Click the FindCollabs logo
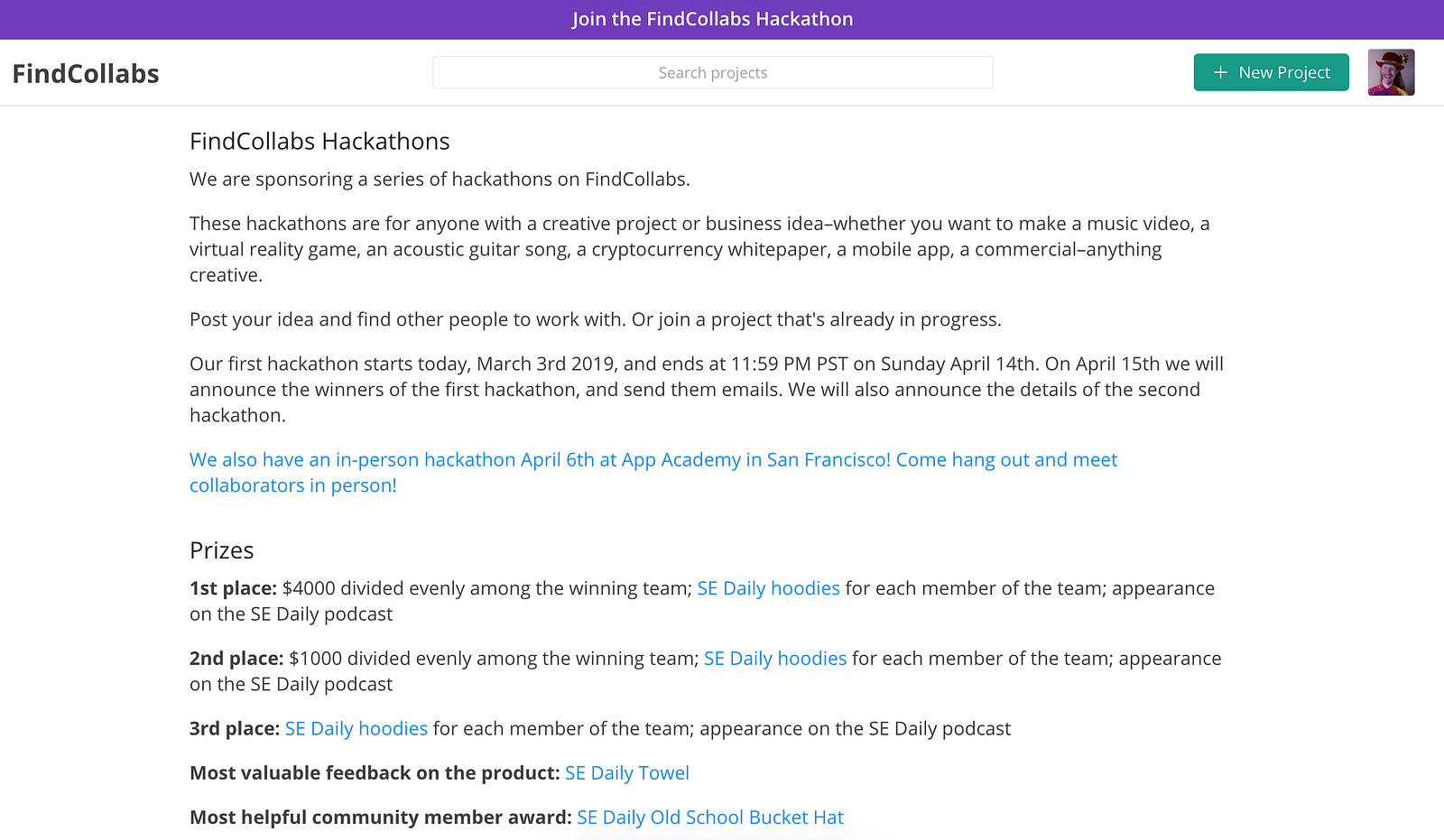 (x=86, y=73)
